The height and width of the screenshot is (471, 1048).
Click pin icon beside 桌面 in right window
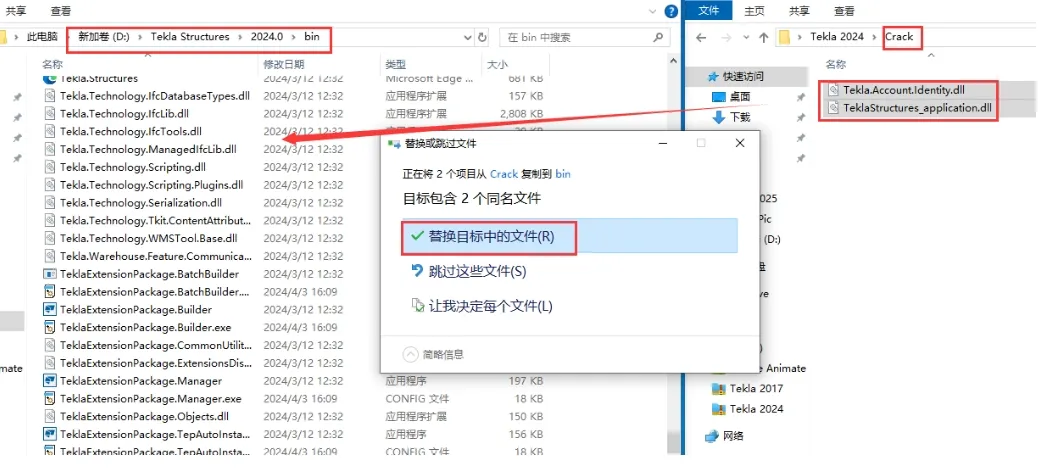point(801,98)
